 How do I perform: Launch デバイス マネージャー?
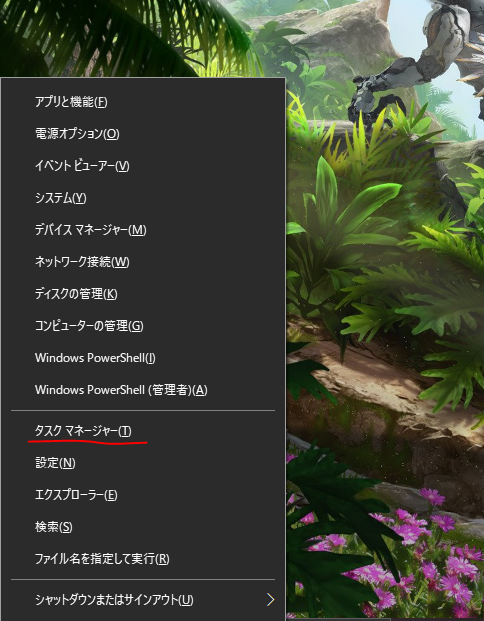tap(143, 230)
